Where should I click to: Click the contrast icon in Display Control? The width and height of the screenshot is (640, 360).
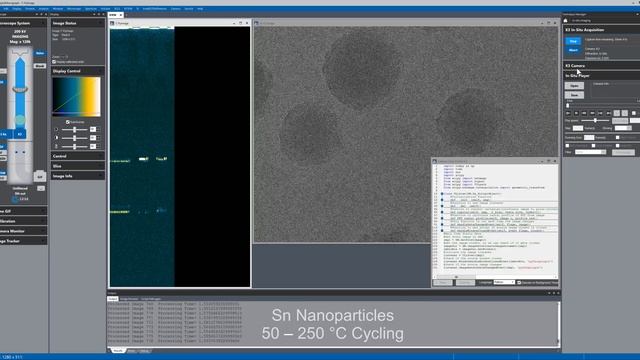tap(56, 138)
